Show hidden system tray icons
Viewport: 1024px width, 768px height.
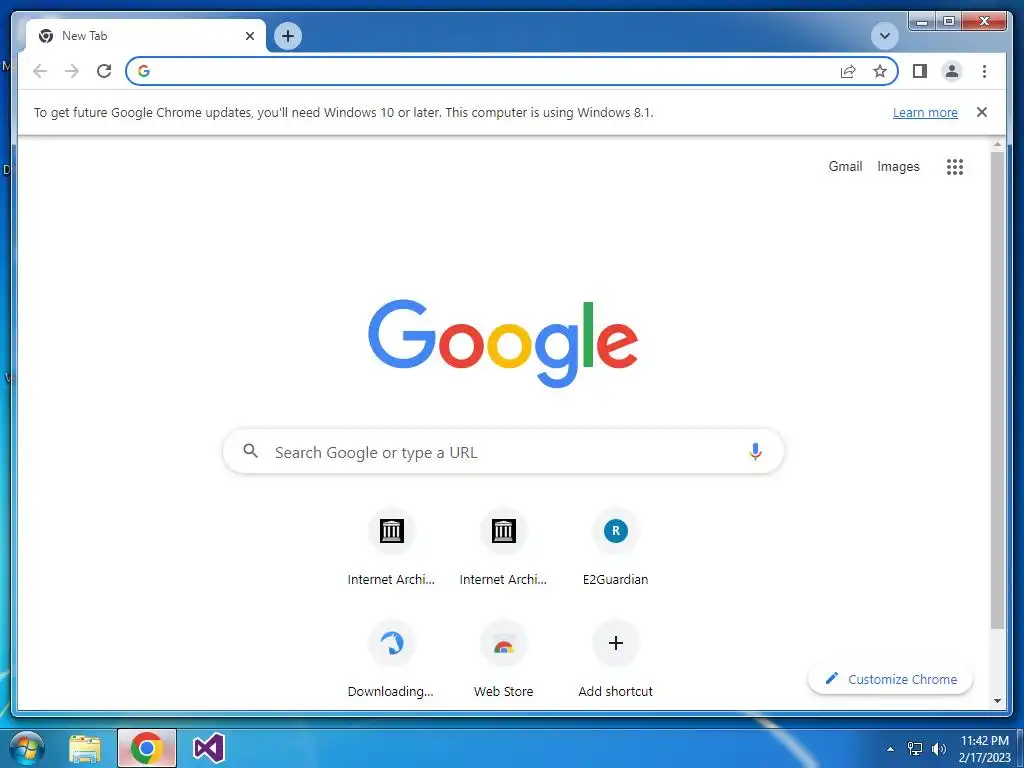pyautogui.click(x=890, y=749)
